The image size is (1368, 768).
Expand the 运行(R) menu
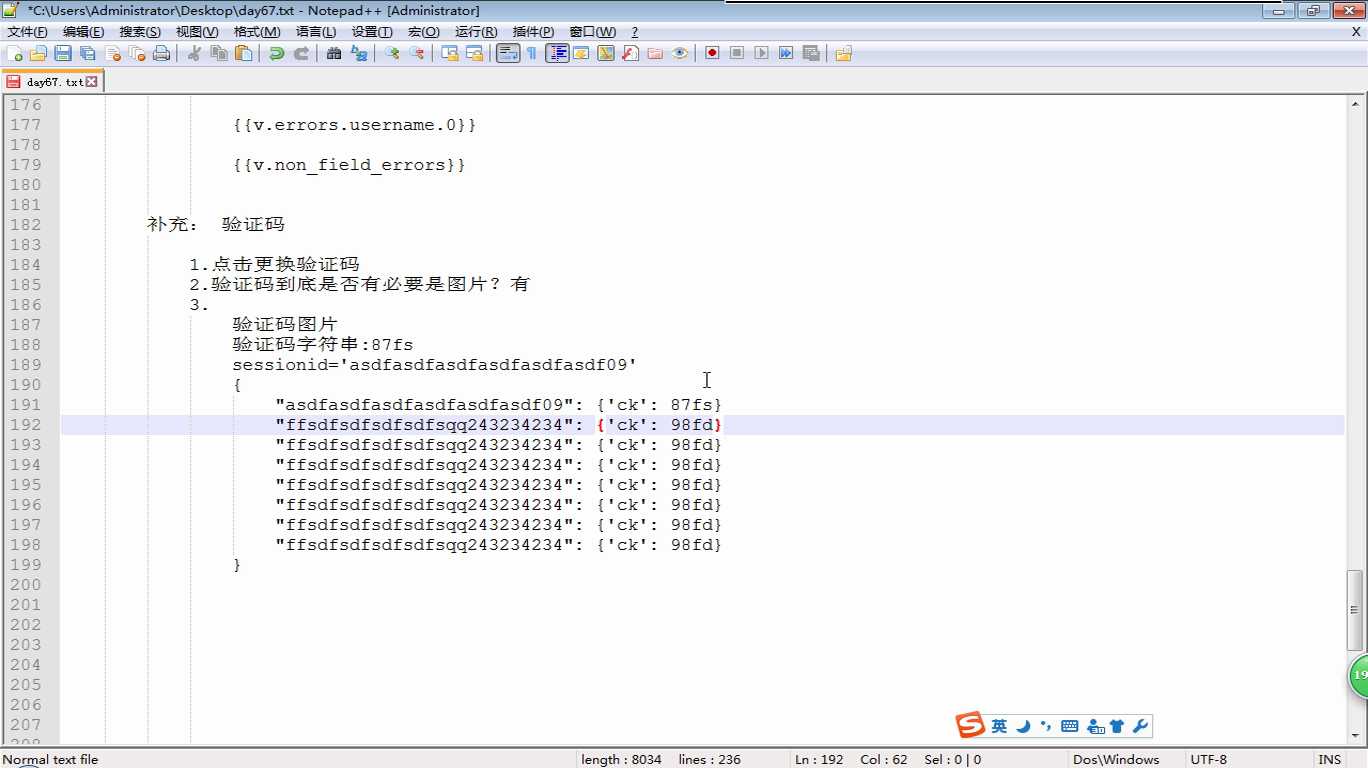(x=476, y=32)
